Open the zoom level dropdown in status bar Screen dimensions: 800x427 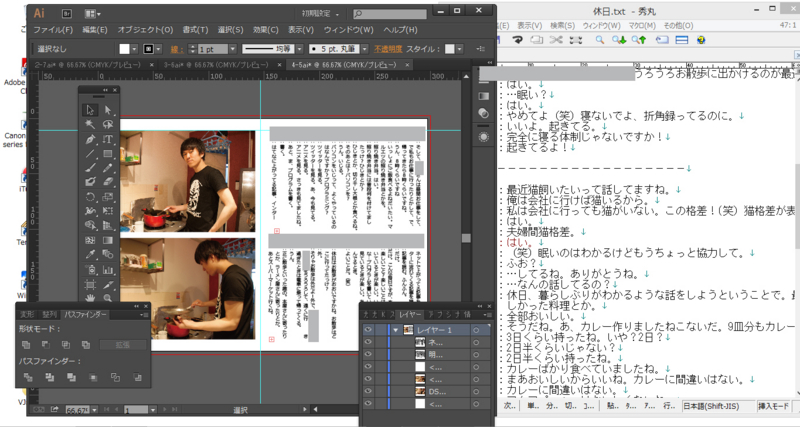coord(94,410)
